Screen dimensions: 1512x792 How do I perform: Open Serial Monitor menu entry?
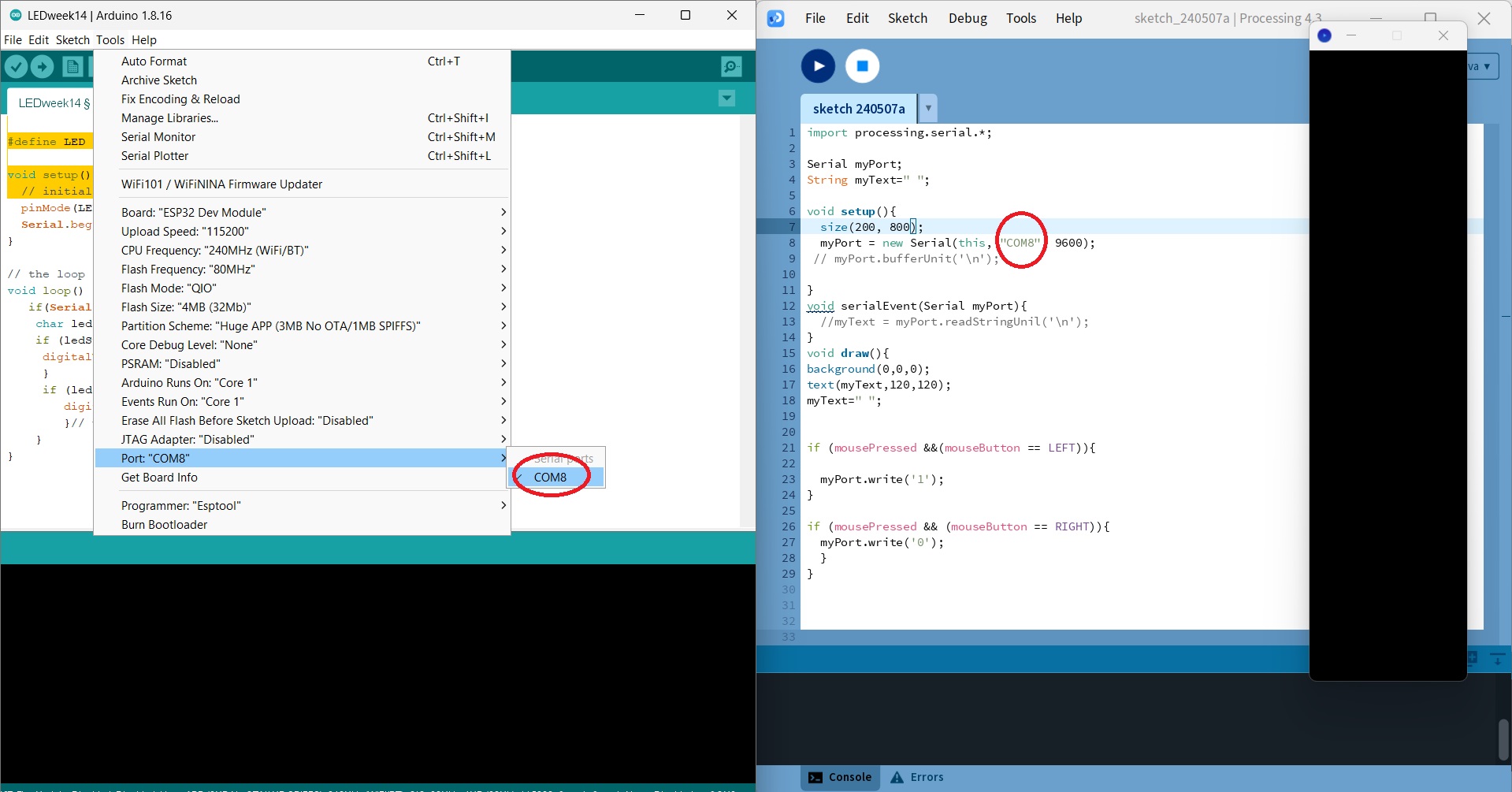point(303,137)
